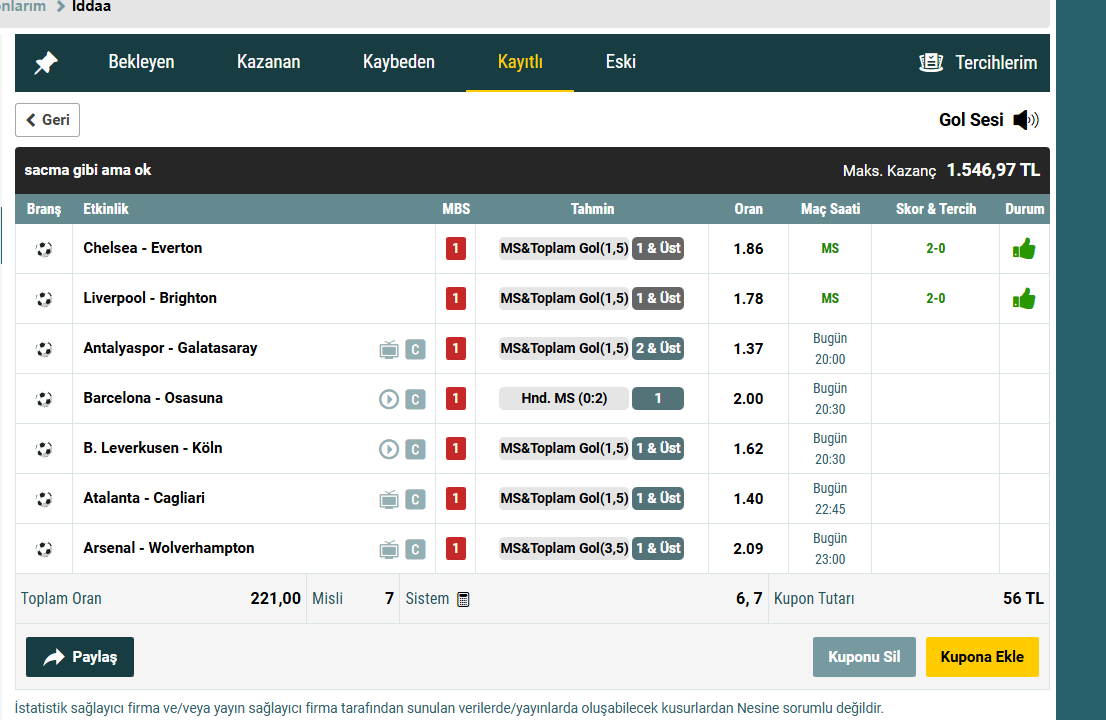Share the coupon with Paylaş
The width and height of the screenshot is (1106, 720).
(x=80, y=657)
